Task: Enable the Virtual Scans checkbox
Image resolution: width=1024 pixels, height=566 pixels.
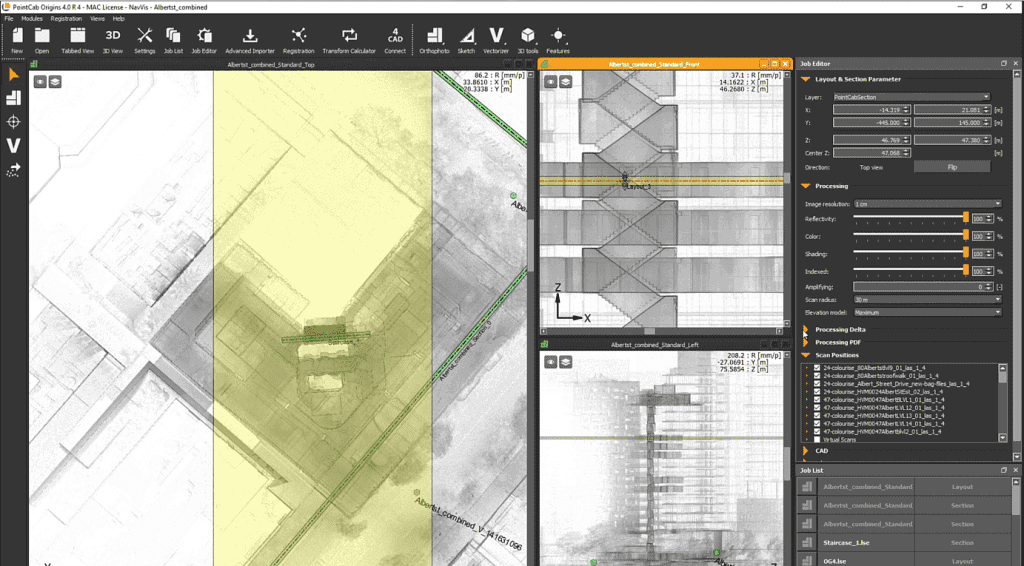Action: [x=817, y=439]
